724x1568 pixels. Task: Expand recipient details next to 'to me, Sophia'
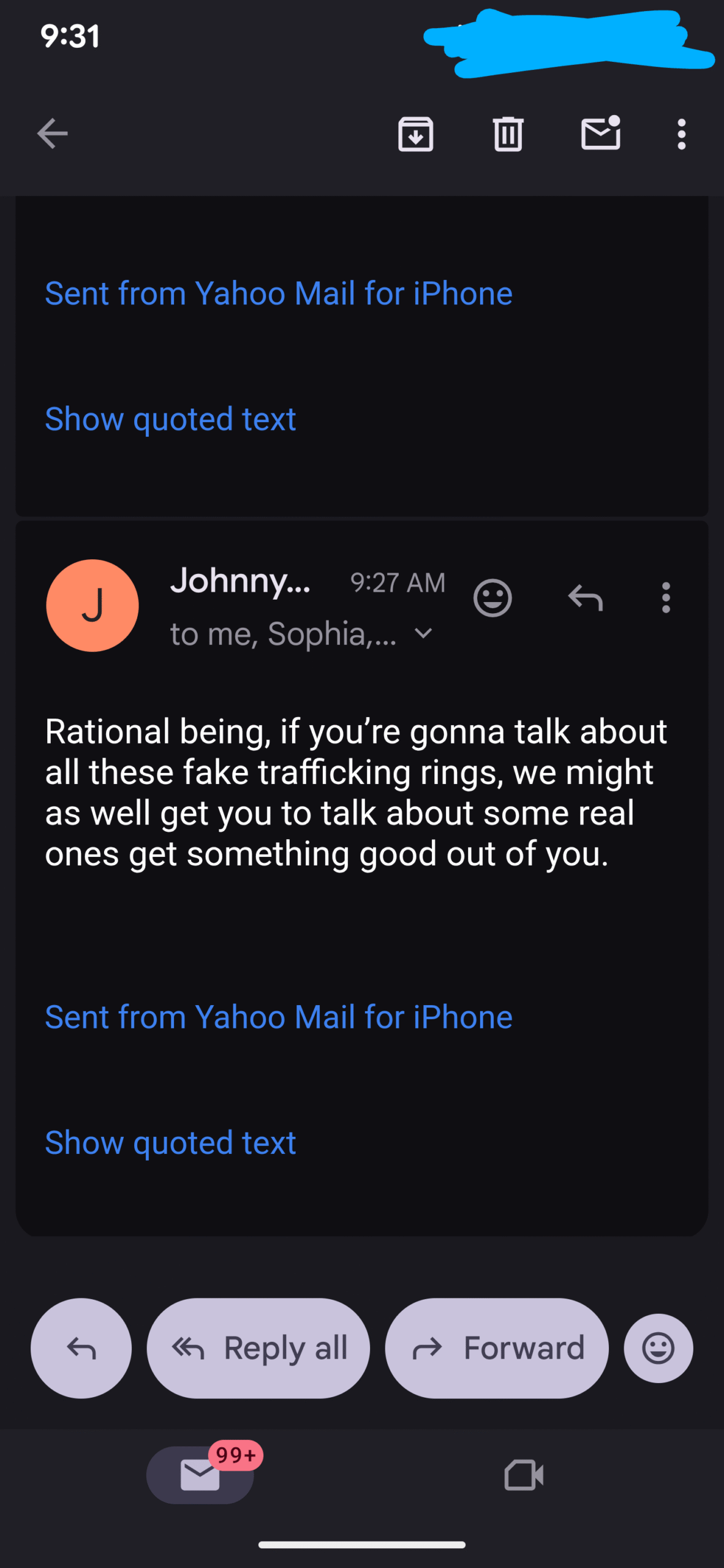423,633
